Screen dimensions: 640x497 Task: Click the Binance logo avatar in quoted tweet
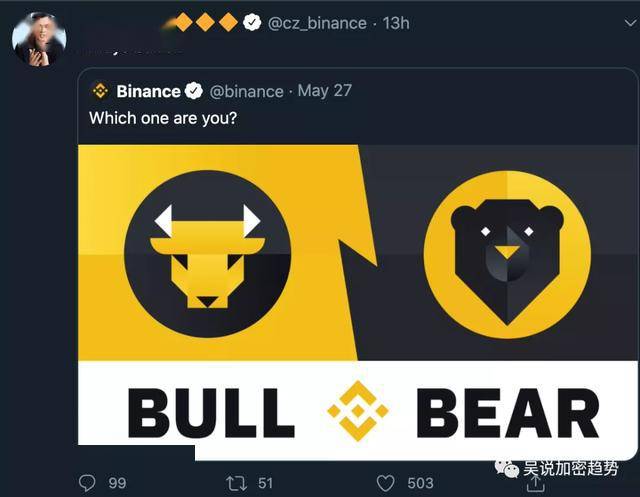pos(100,91)
